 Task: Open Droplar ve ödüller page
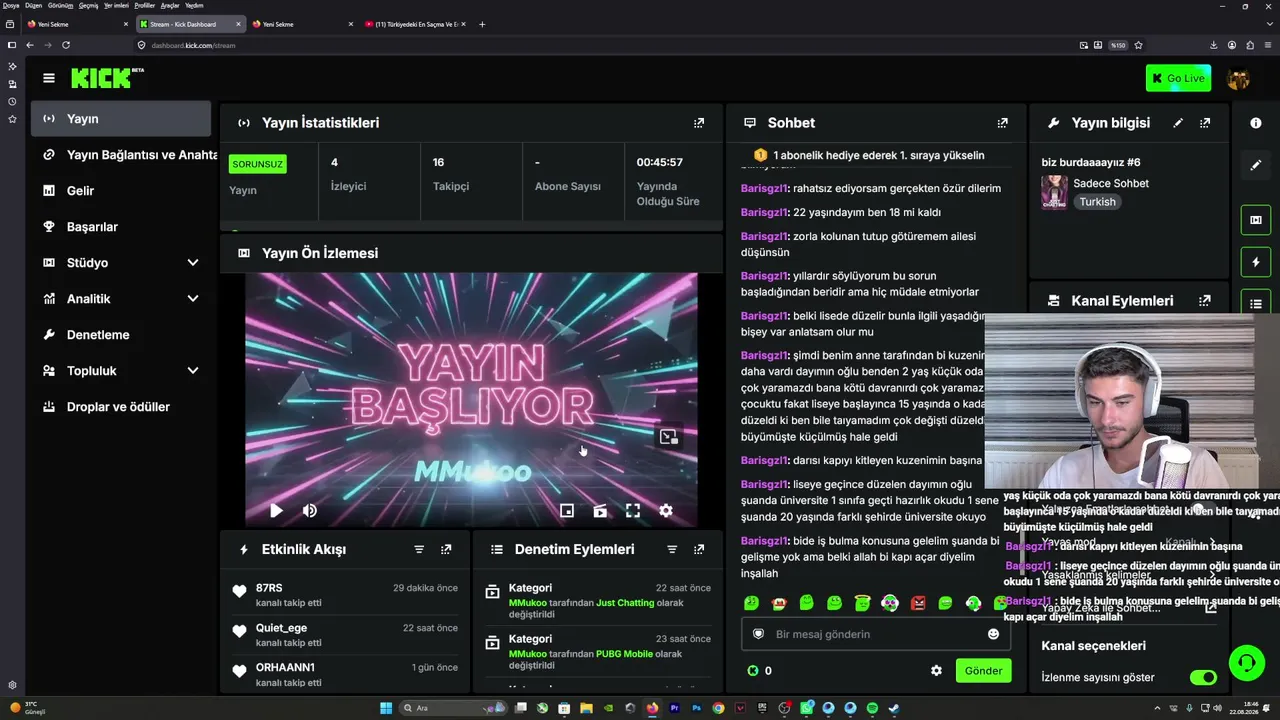click(120, 407)
